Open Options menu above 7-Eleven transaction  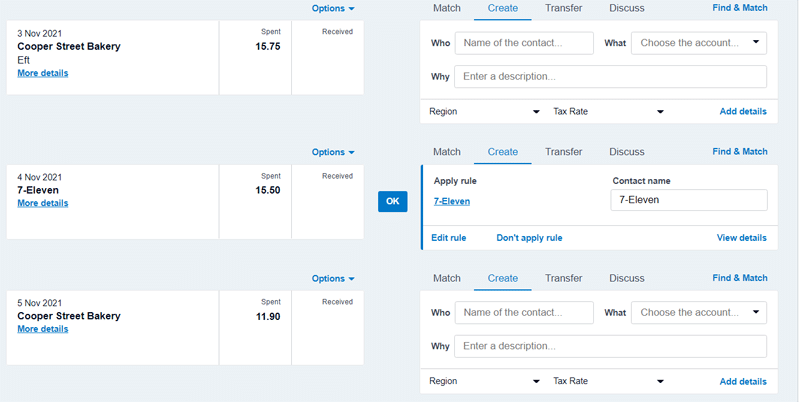tap(333, 152)
